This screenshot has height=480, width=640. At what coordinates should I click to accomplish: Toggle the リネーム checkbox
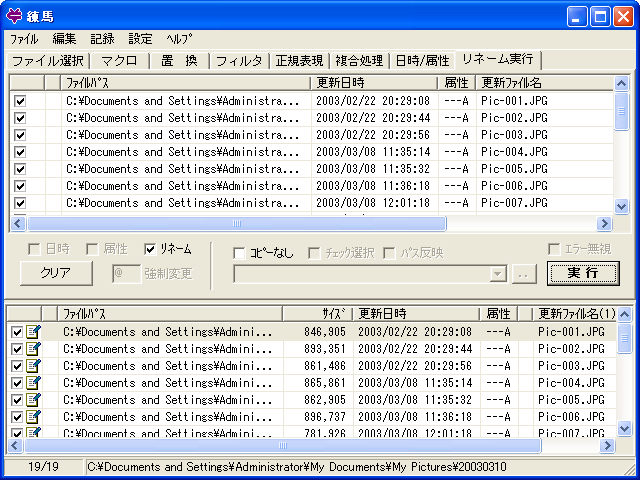pos(150,249)
